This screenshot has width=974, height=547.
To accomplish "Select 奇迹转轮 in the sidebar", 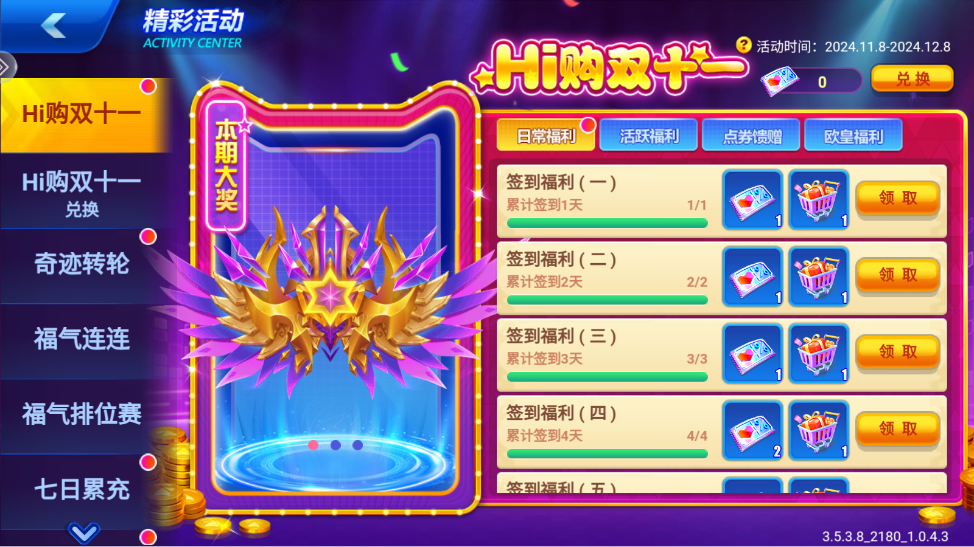I will pos(82,264).
